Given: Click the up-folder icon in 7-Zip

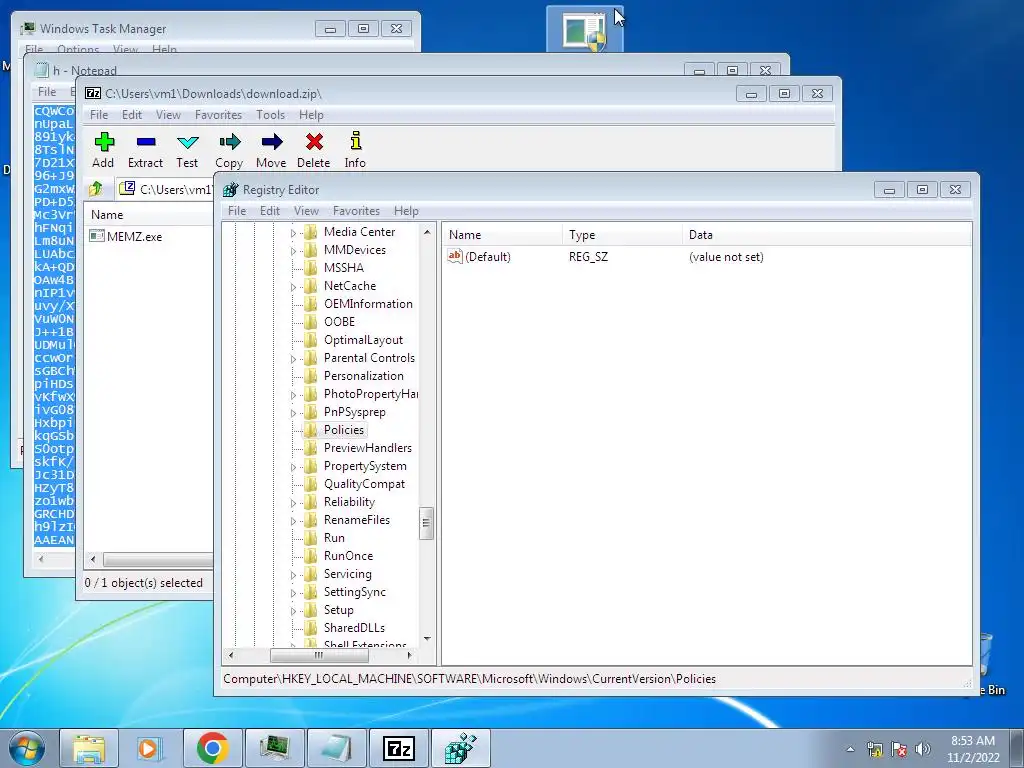Looking at the screenshot, I should coord(96,189).
